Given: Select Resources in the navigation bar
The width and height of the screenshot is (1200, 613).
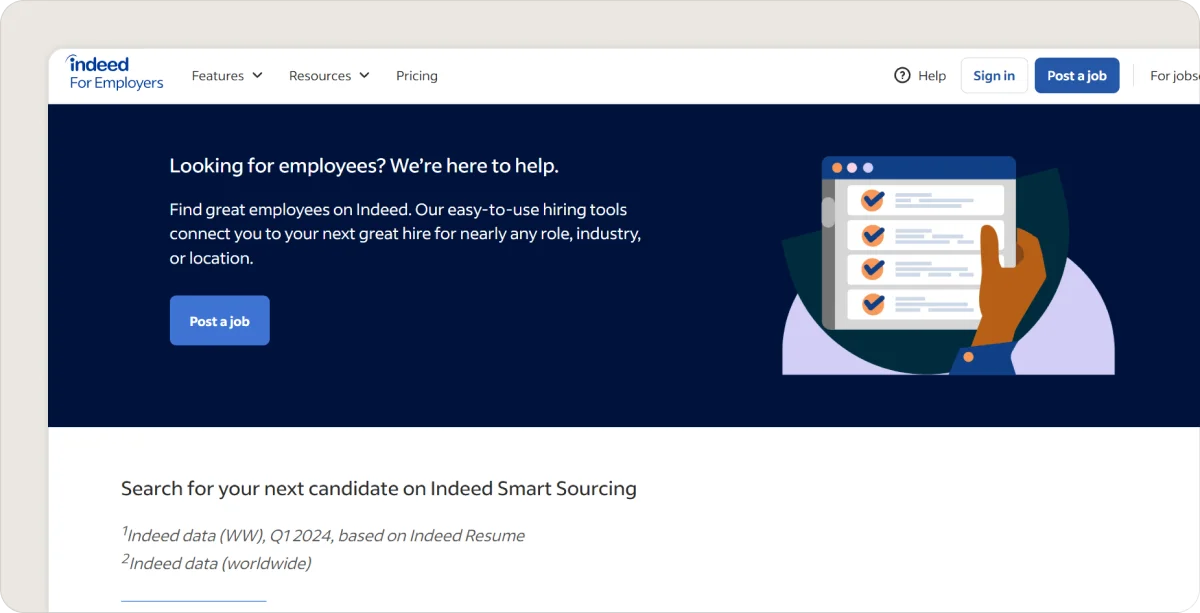Looking at the screenshot, I should coord(321,75).
